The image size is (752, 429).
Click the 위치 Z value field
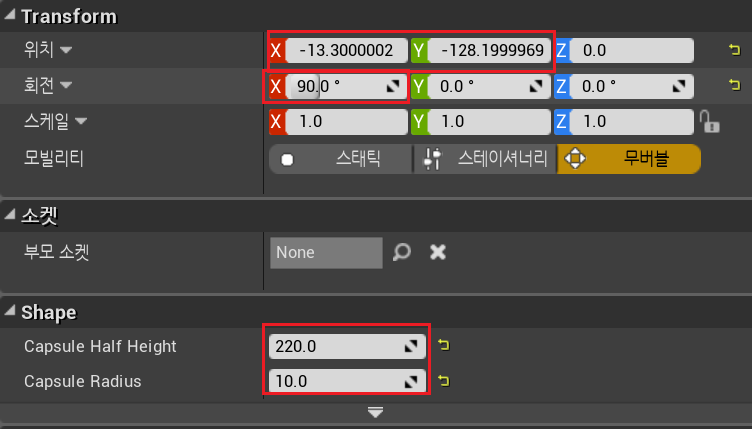[x=632, y=50]
